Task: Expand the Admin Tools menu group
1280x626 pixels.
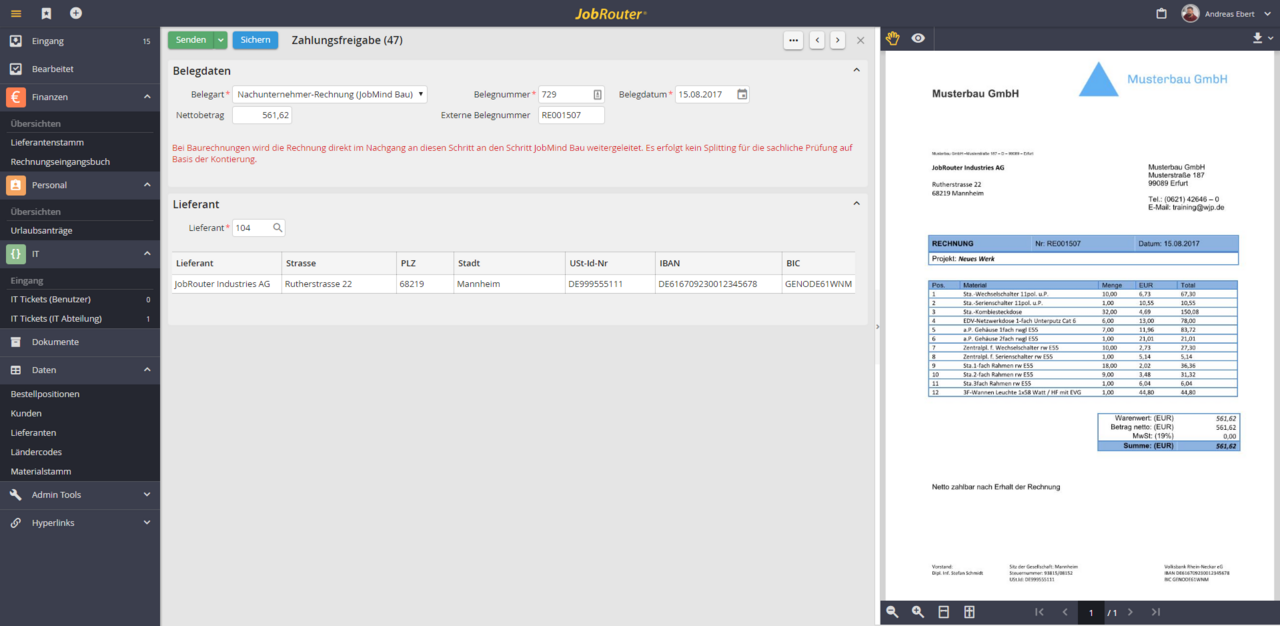Action: [x=147, y=495]
